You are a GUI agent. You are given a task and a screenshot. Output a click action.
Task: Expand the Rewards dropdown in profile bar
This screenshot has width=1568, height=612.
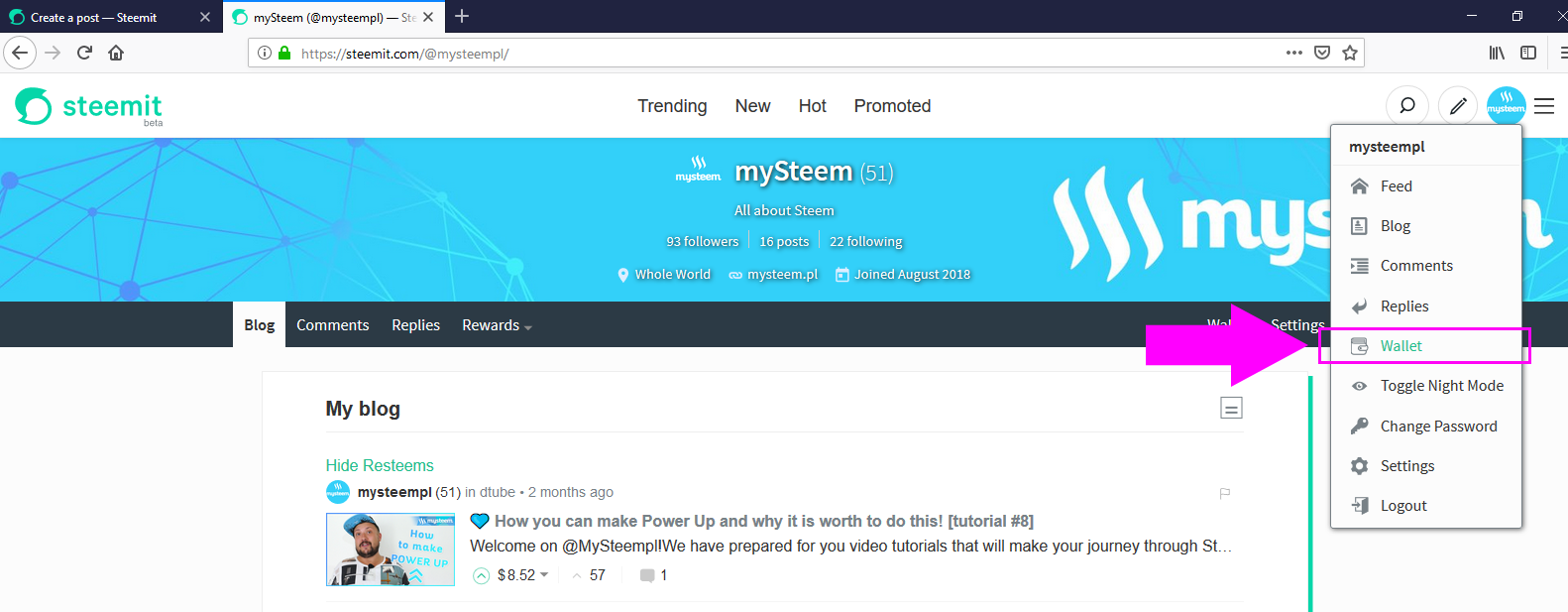coord(497,325)
